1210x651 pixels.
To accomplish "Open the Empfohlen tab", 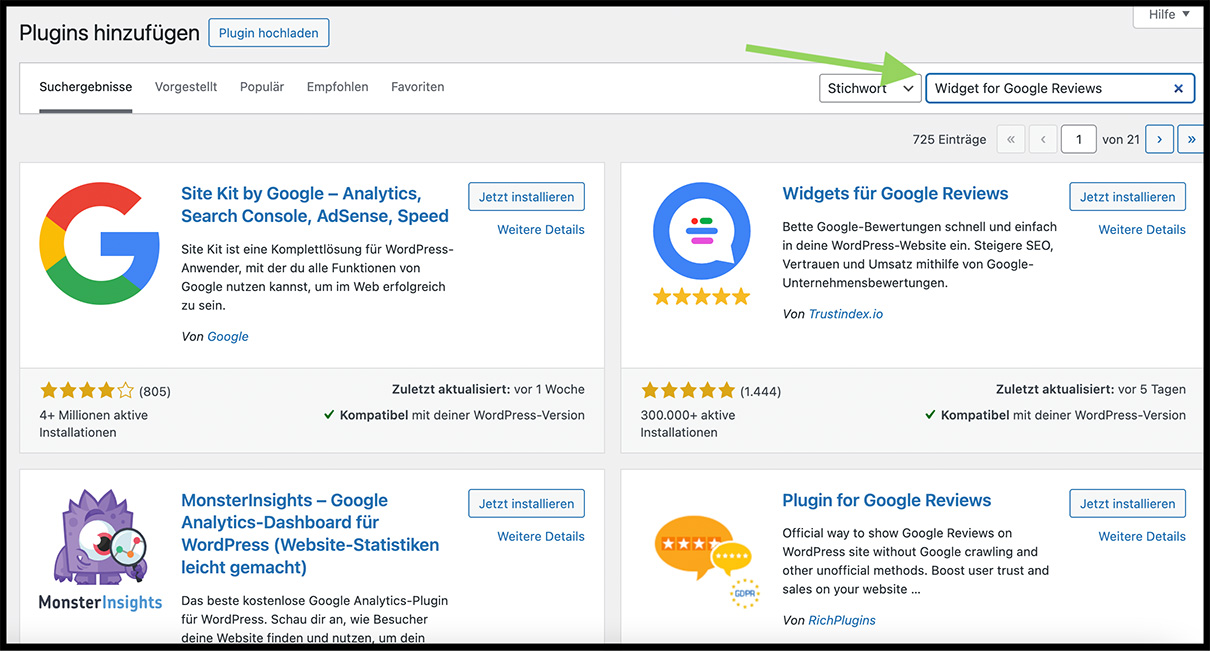I will tap(338, 87).
